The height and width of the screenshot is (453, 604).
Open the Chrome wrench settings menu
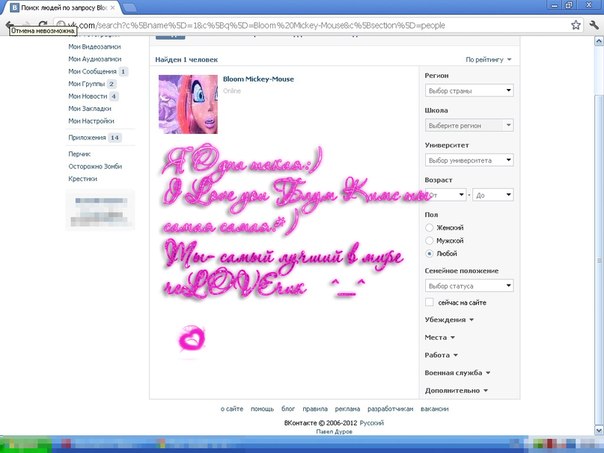click(594, 25)
